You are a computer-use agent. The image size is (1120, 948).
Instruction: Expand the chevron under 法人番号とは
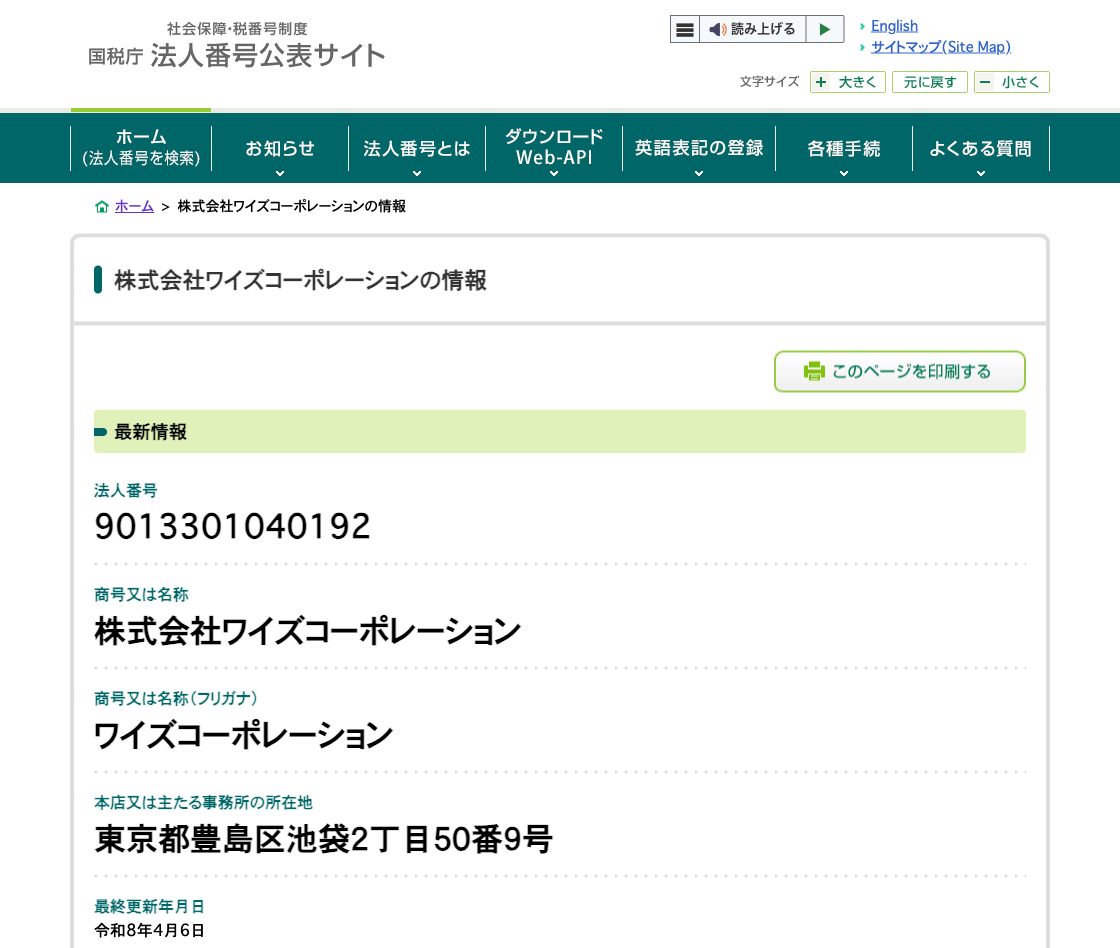click(417, 174)
